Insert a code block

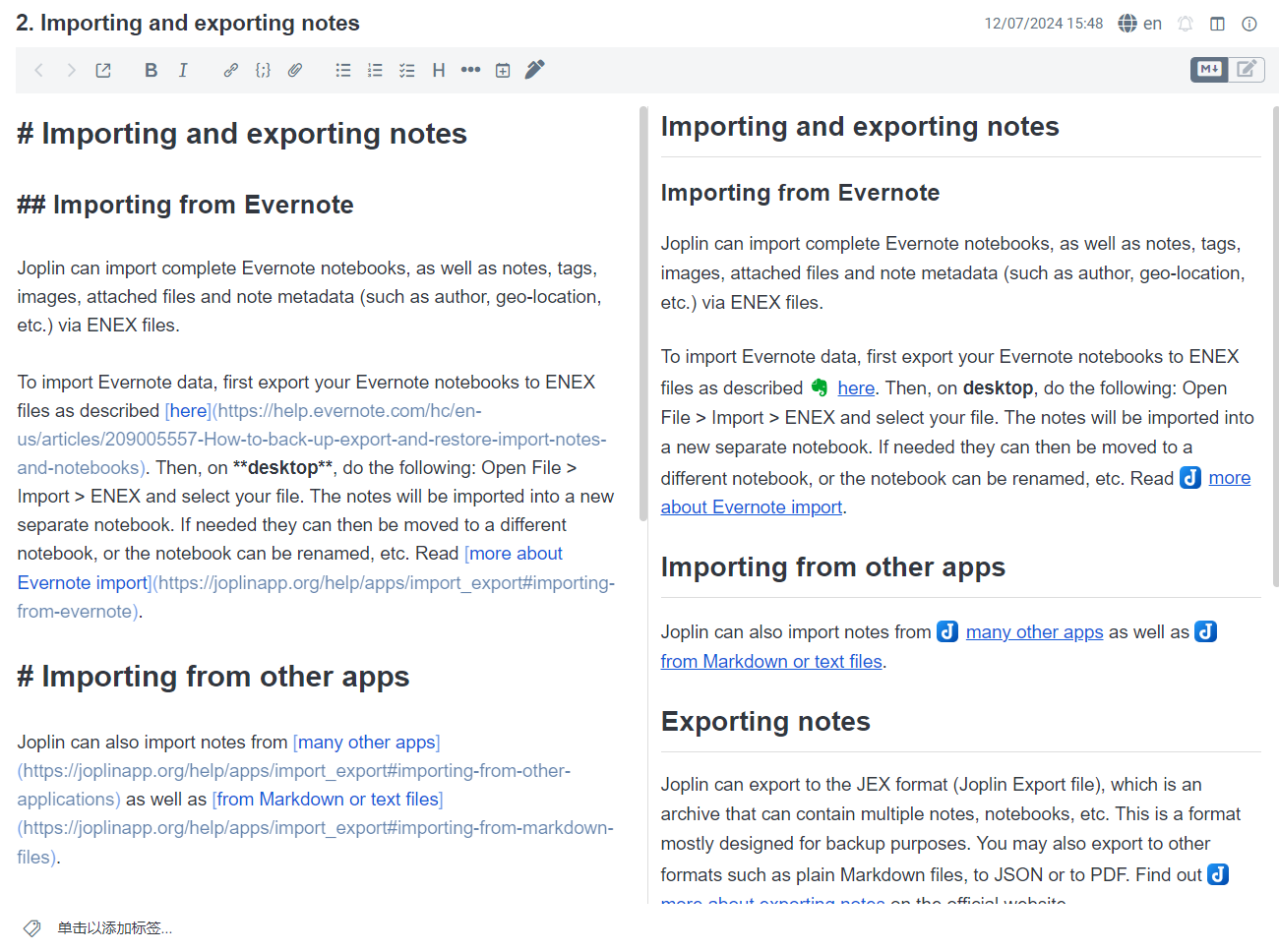263,70
